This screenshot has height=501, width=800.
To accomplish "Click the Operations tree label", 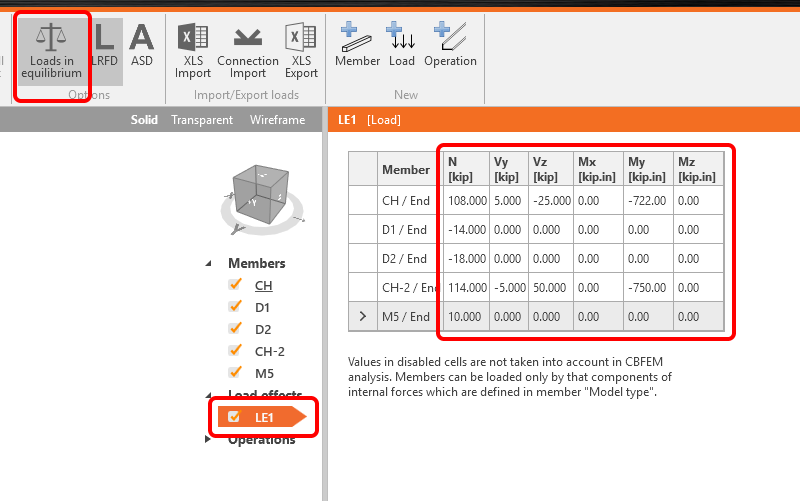I will click(261, 440).
